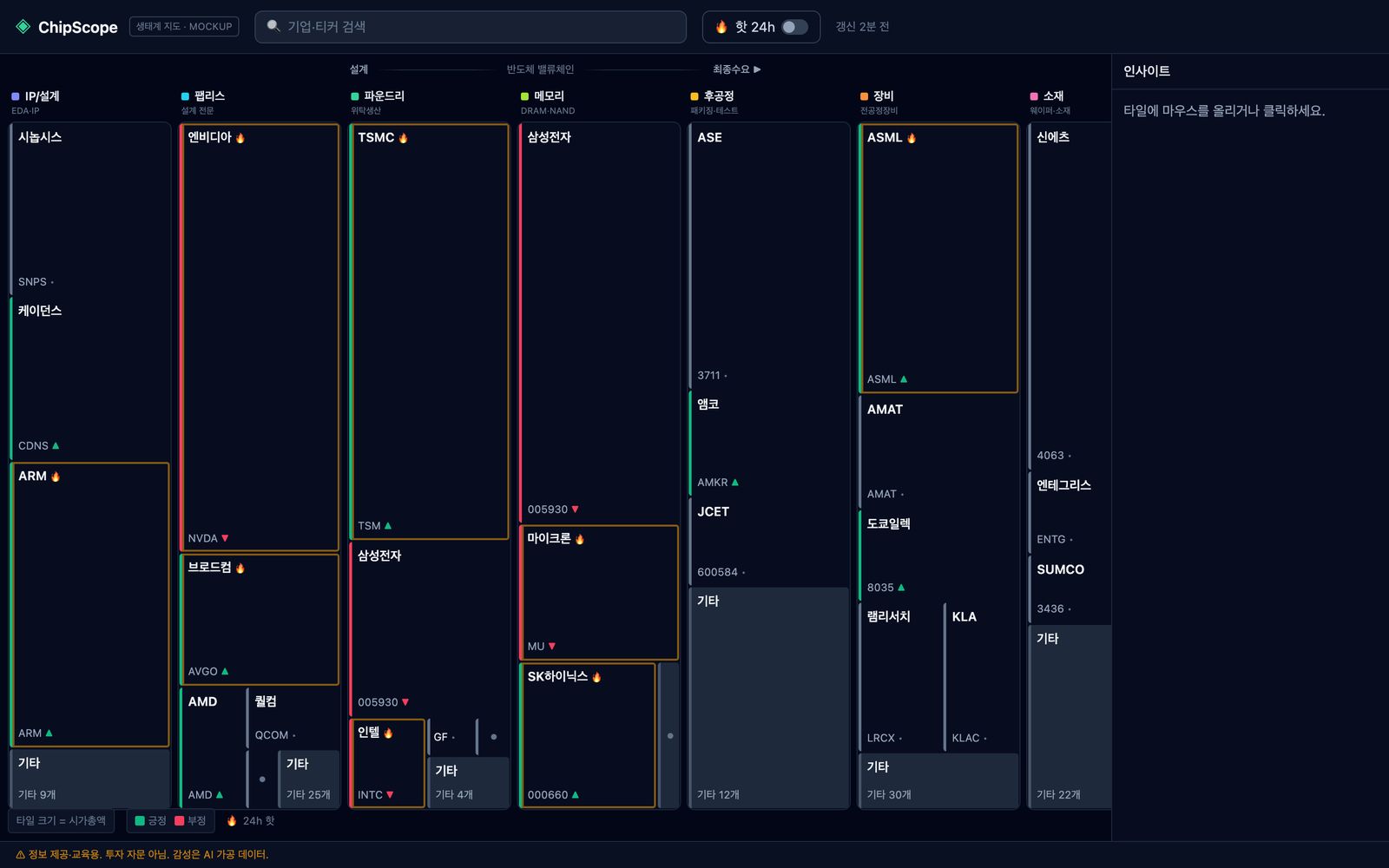Click the purple swatch beside IP/설계
The height and width of the screenshot is (868, 1389).
click(16, 96)
